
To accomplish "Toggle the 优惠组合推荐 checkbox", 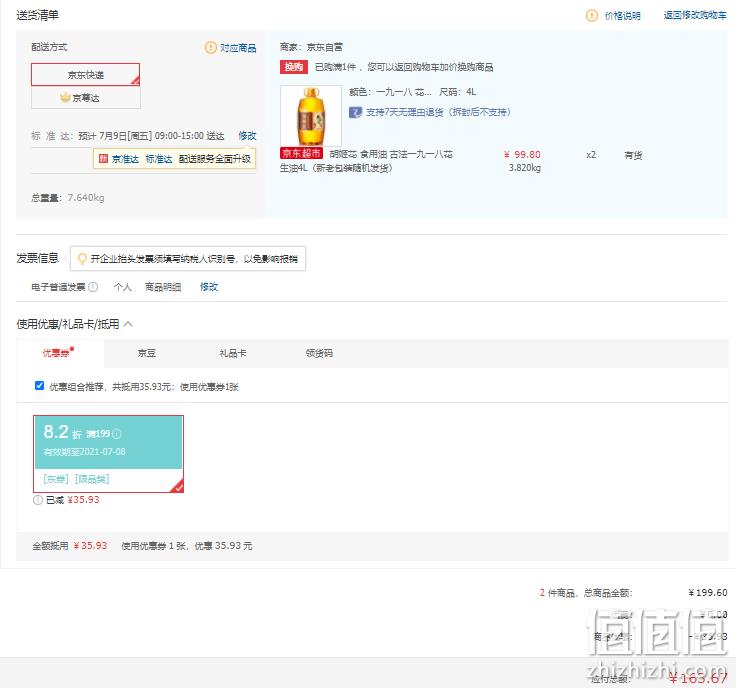I will 39,386.
